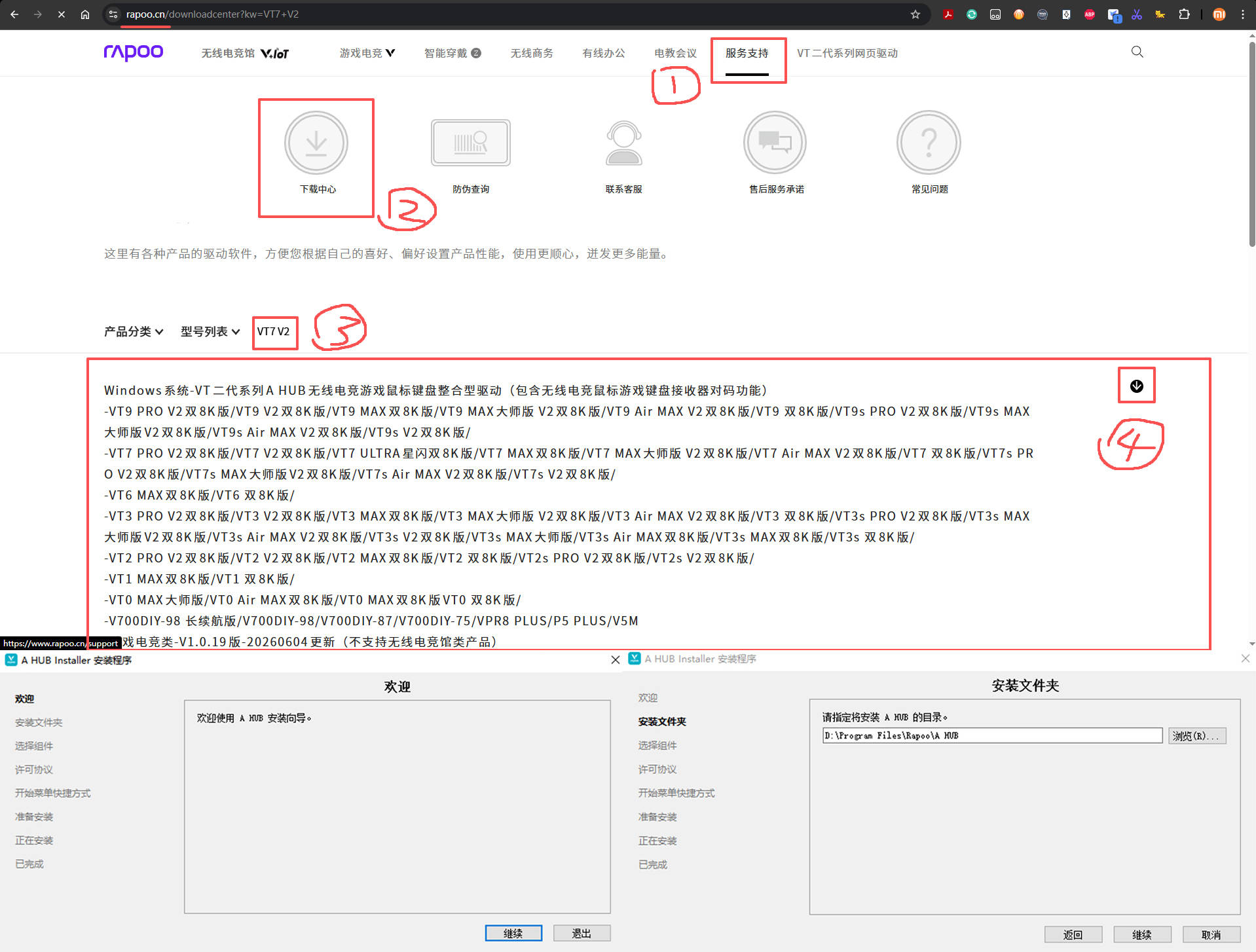
Task: Click the '-VT1 MAX双8K版/VT1 双8K版/' line
Action: [x=199, y=579]
